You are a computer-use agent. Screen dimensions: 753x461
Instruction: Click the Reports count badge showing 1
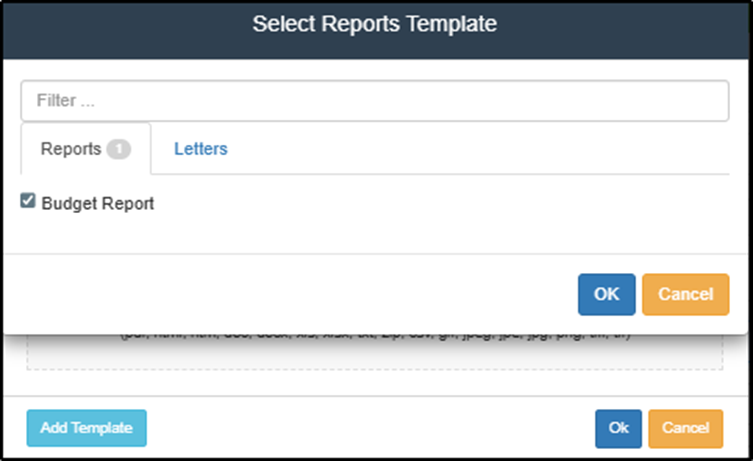coord(118,149)
